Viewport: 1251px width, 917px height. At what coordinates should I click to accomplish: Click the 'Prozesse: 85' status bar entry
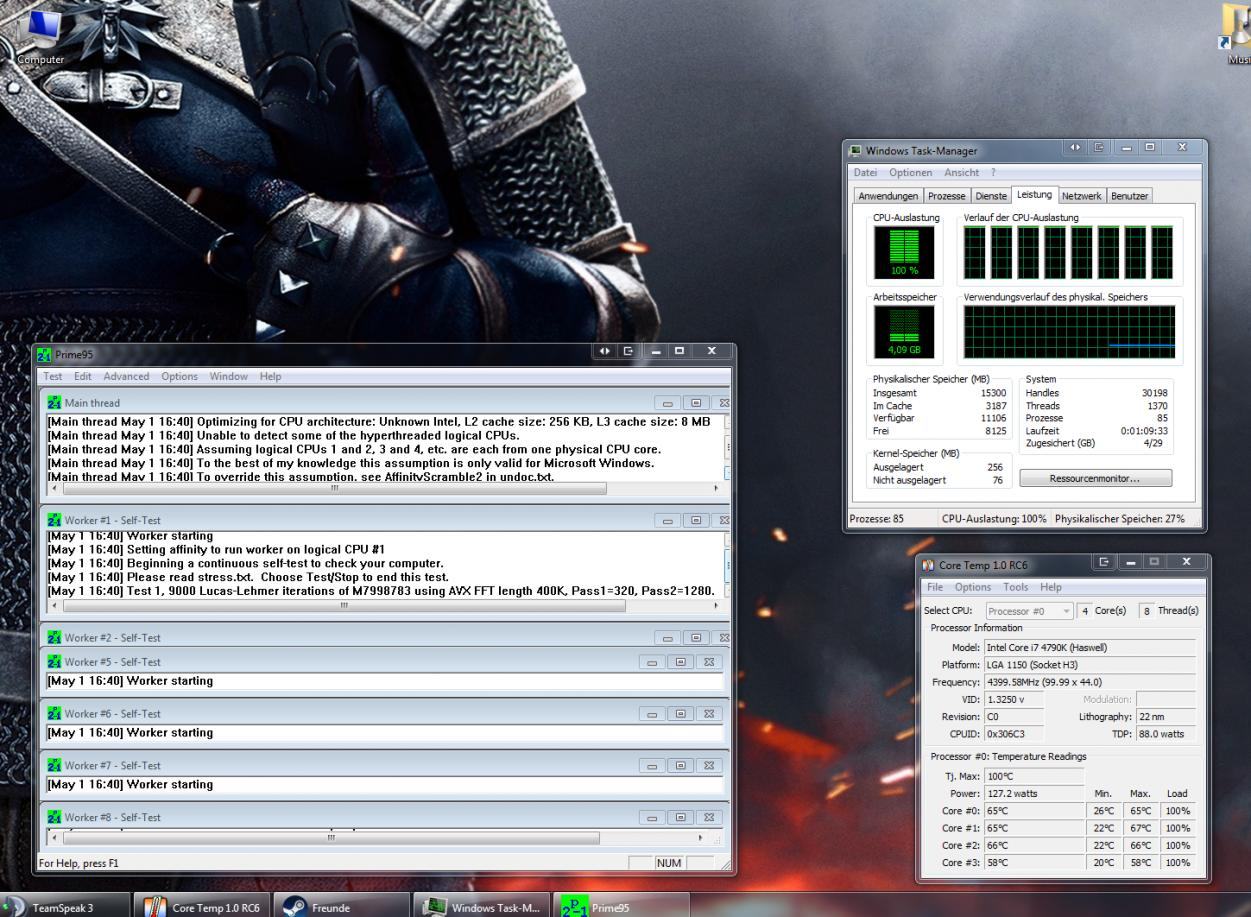877,519
